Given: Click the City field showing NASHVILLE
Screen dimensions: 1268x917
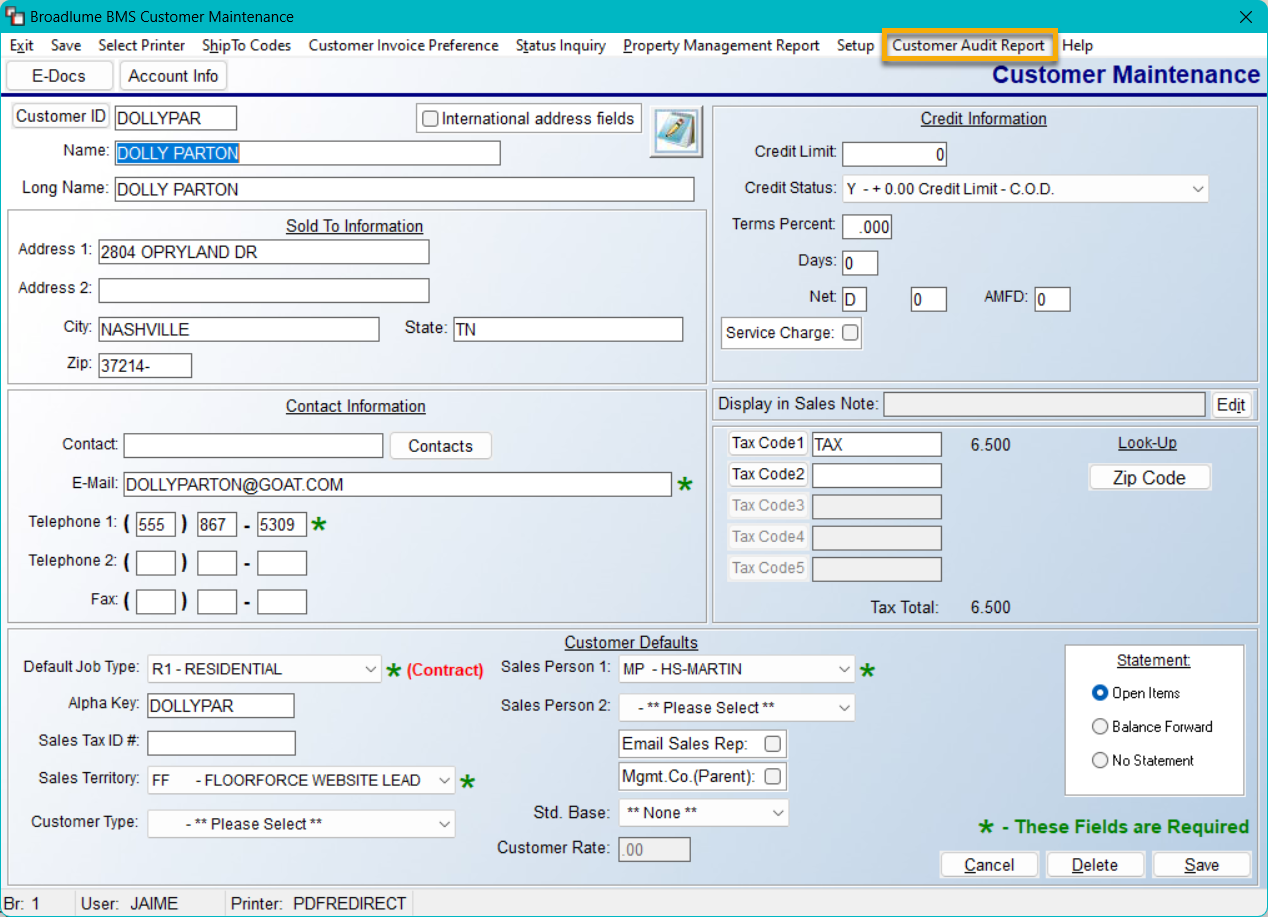Looking at the screenshot, I should coord(238,329).
